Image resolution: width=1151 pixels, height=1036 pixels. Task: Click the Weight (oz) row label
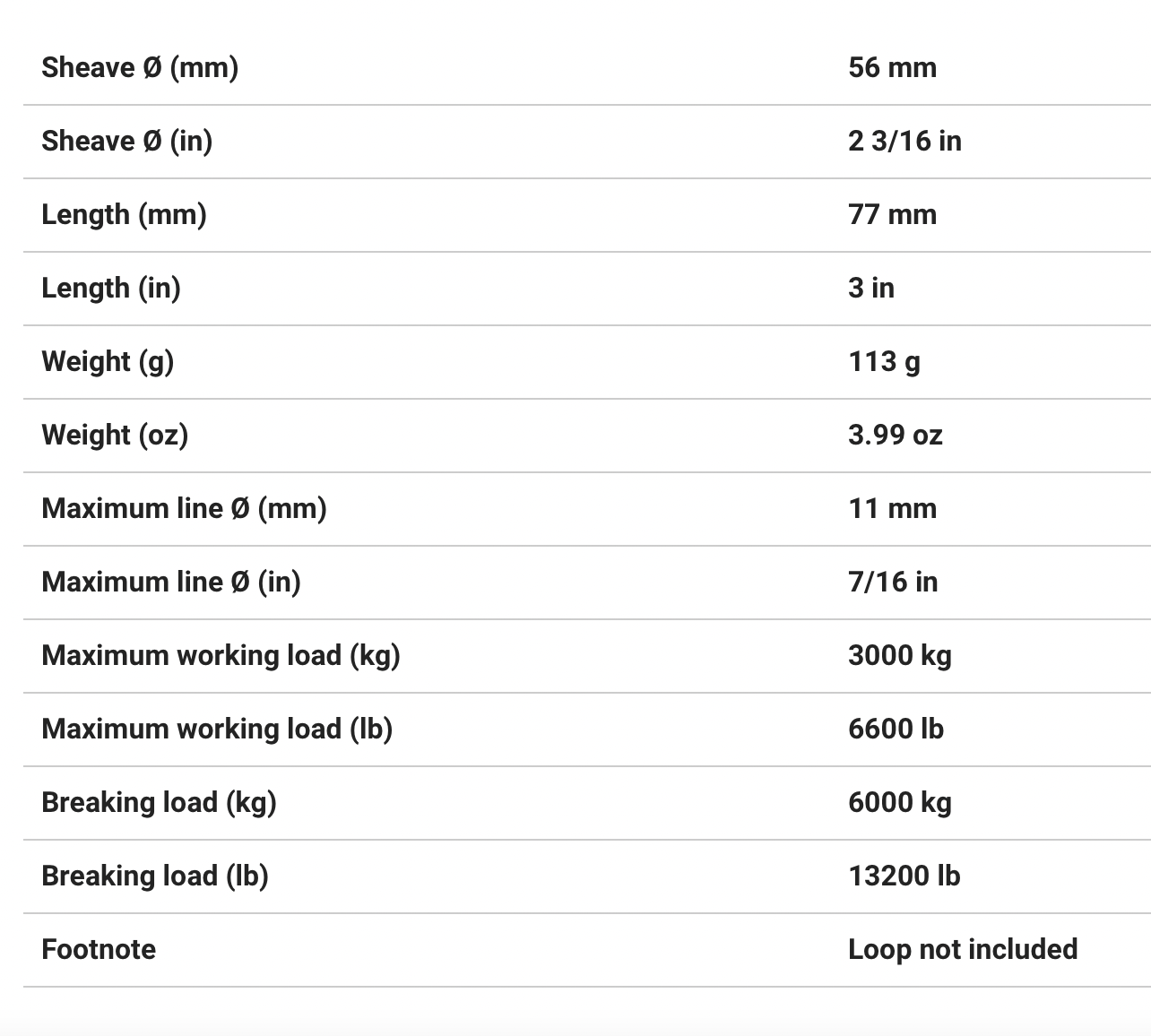point(115,435)
